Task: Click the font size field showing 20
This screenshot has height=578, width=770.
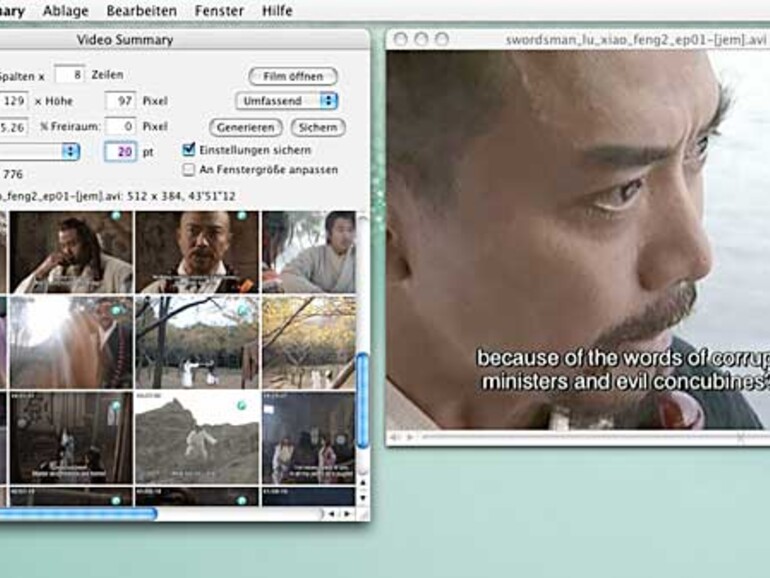Action: tap(120, 151)
